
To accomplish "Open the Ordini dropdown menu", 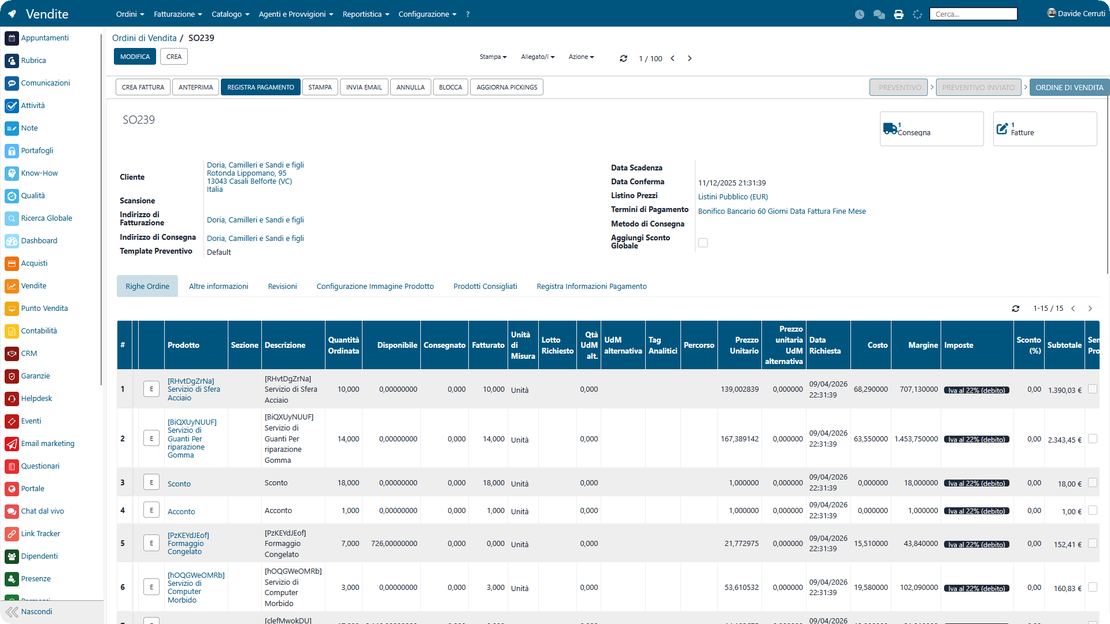I will (130, 14).
